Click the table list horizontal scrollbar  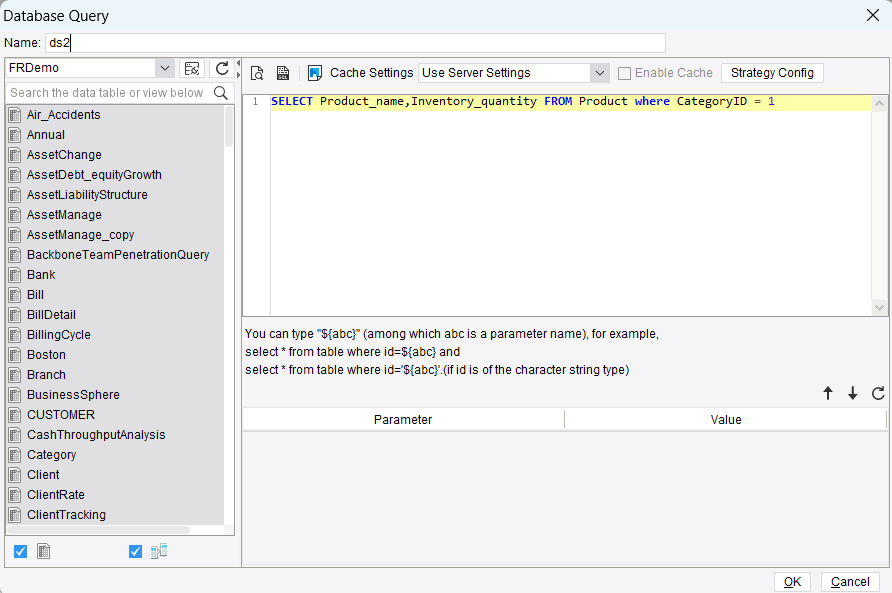tap(98, 530)
